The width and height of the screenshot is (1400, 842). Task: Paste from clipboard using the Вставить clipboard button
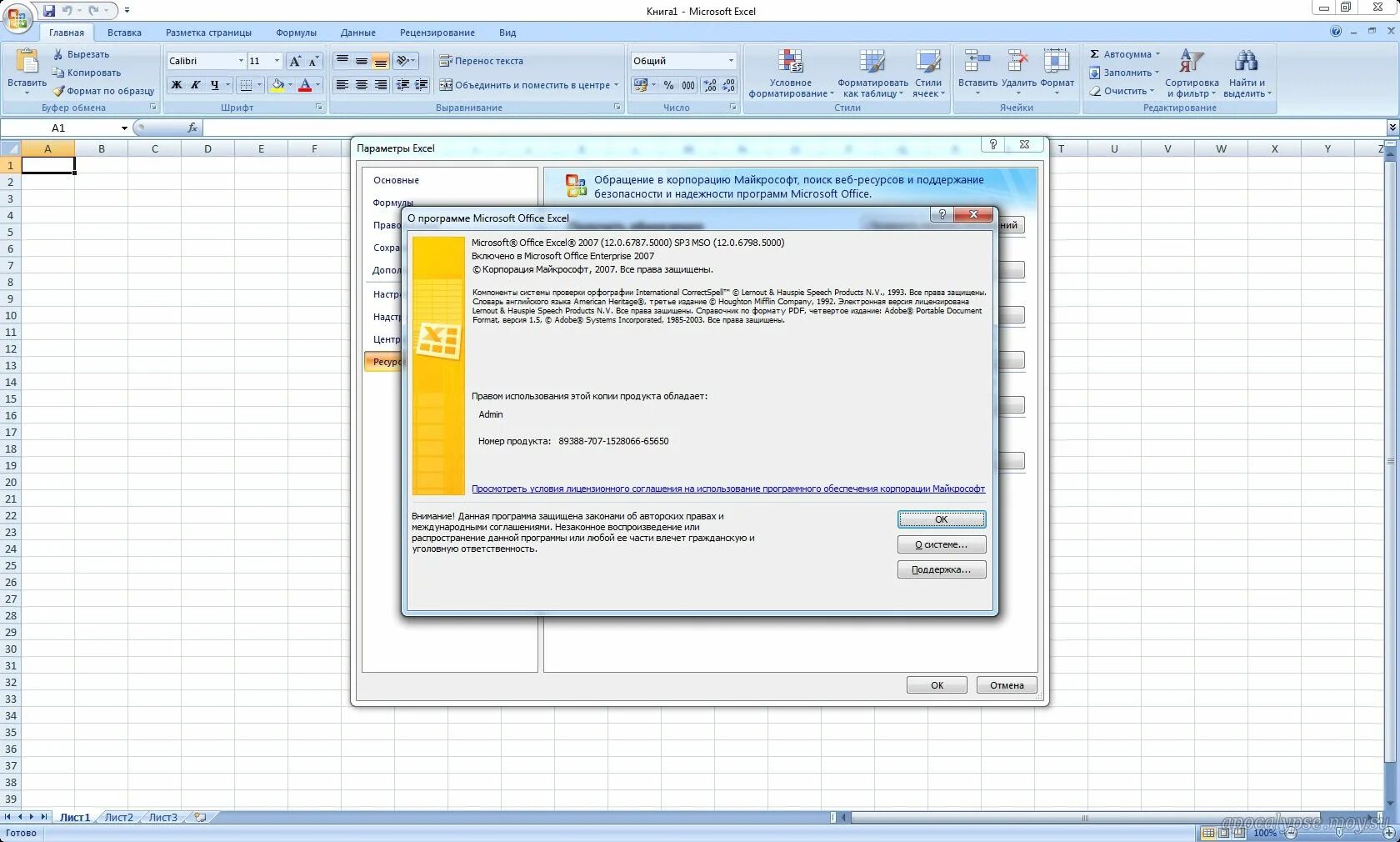pos(27,70)
